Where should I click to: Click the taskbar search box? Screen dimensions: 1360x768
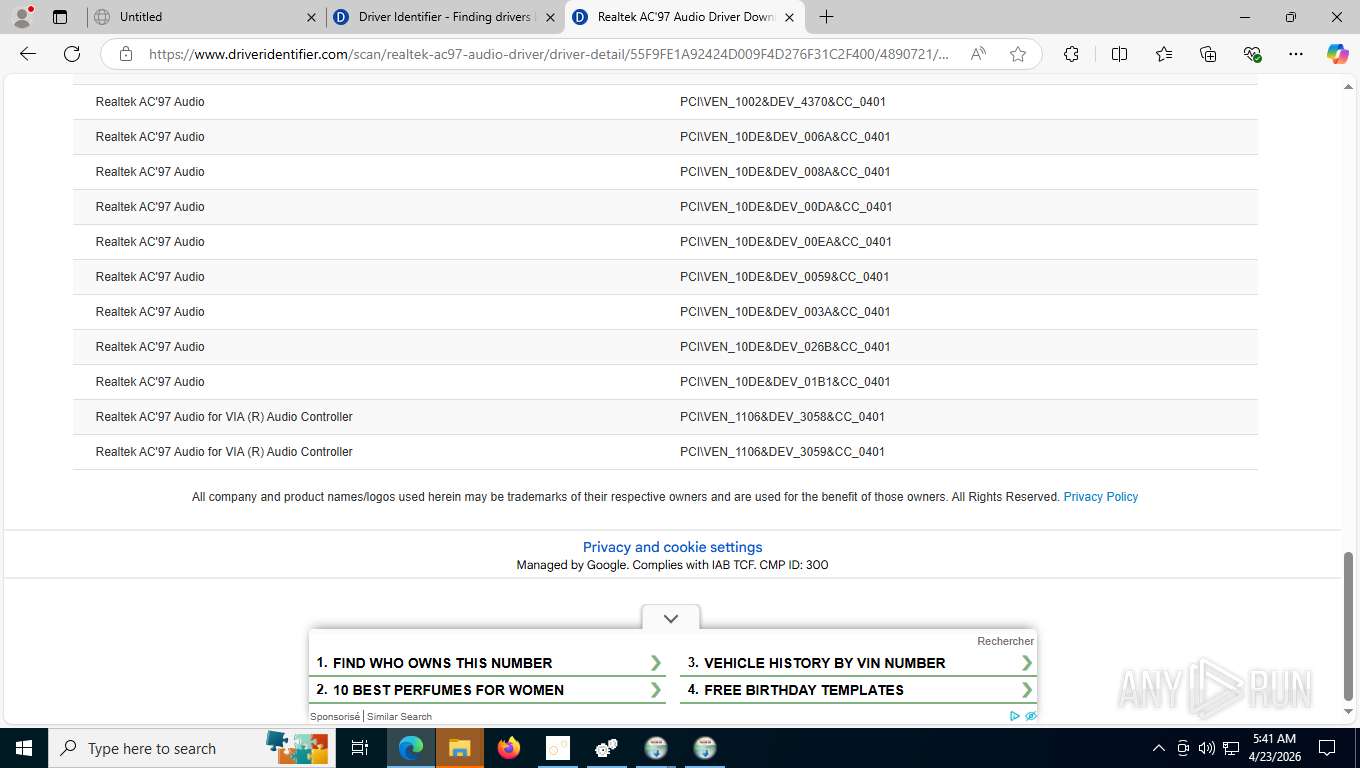pyautogui.click(x=190, y=748)
